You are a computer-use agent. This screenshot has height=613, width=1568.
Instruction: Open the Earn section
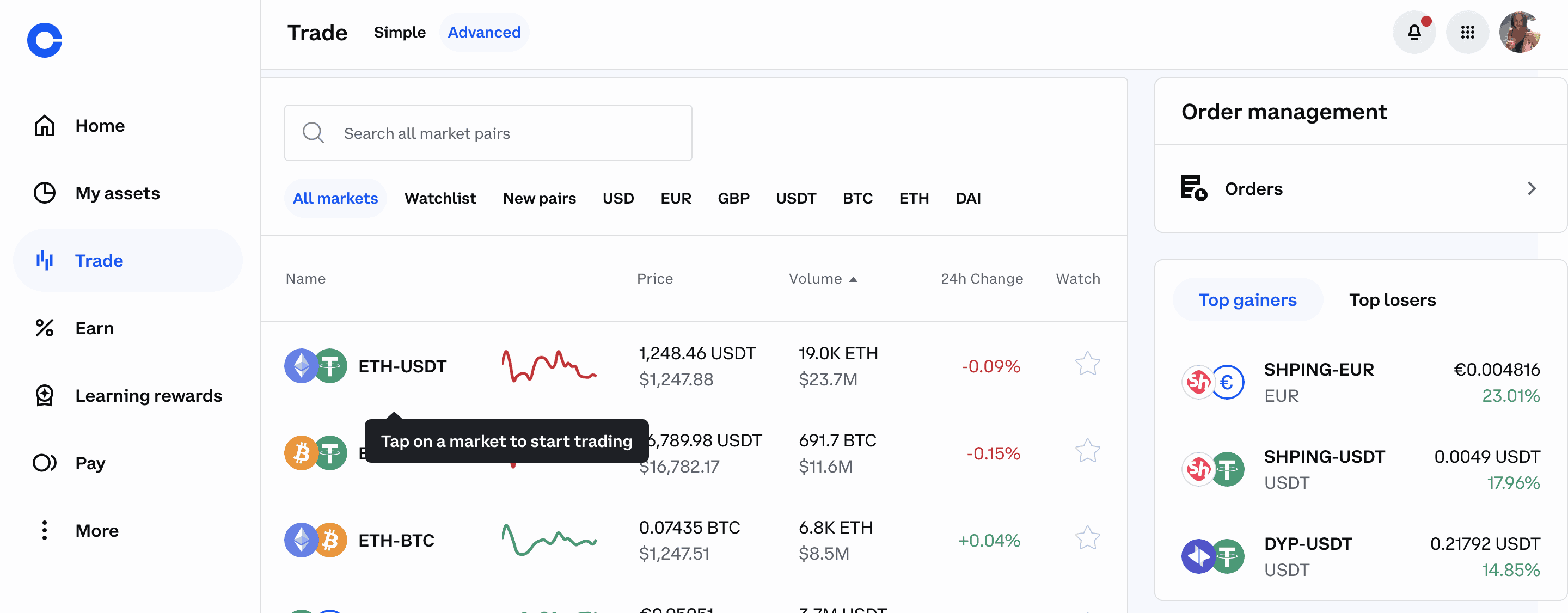tap(128, 328)
